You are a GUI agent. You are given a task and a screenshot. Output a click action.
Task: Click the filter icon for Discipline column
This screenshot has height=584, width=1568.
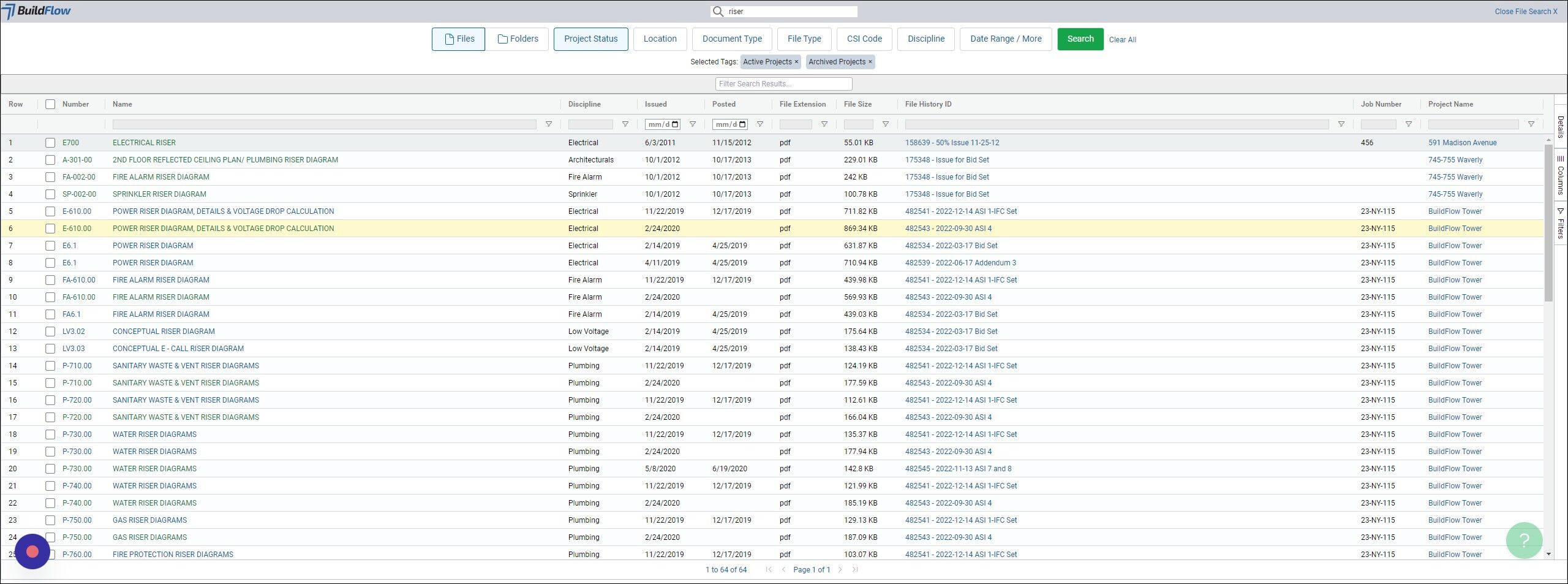tap(625, 124)
